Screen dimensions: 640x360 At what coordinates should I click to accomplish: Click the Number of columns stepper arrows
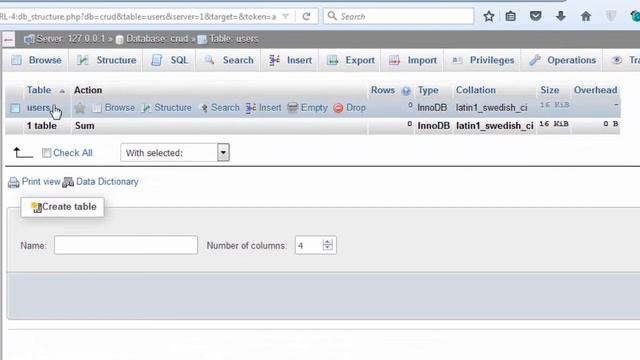[327, 245]
